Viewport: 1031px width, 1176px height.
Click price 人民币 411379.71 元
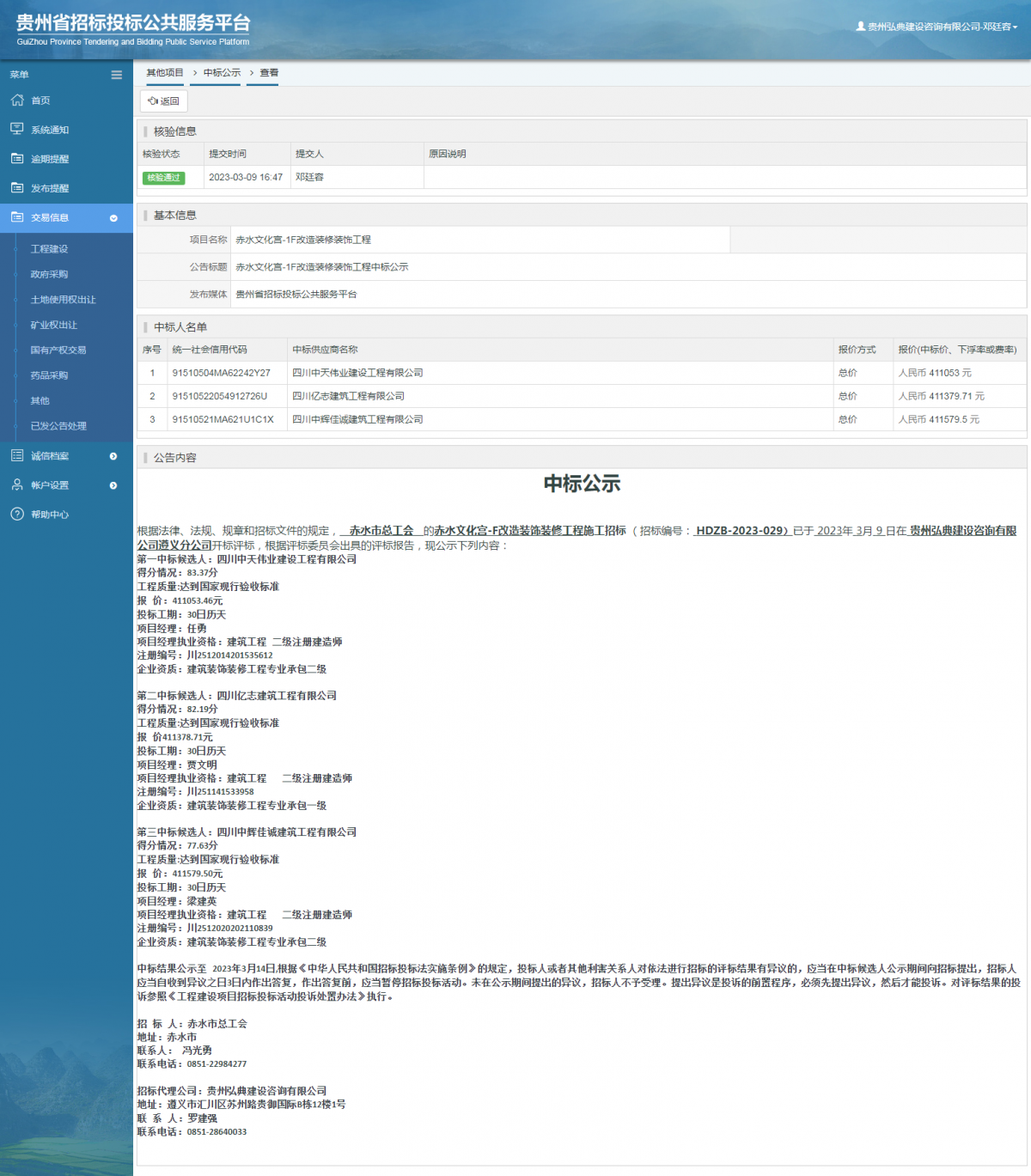coord(942,396)
